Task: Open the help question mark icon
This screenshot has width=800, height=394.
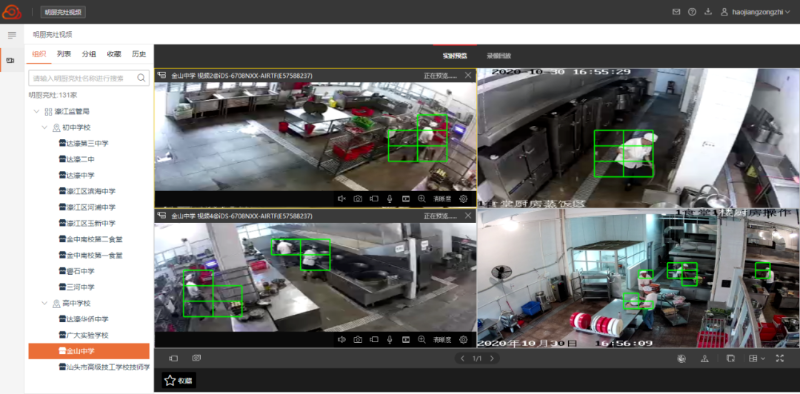Action: tap(692, 12)
